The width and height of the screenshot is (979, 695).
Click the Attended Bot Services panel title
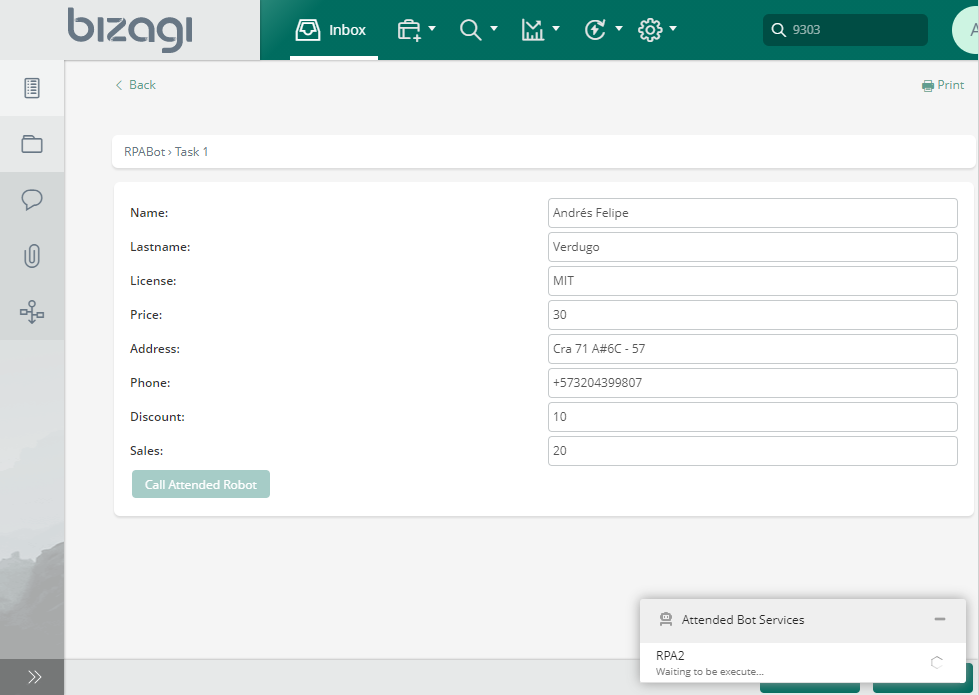point(742,620)
